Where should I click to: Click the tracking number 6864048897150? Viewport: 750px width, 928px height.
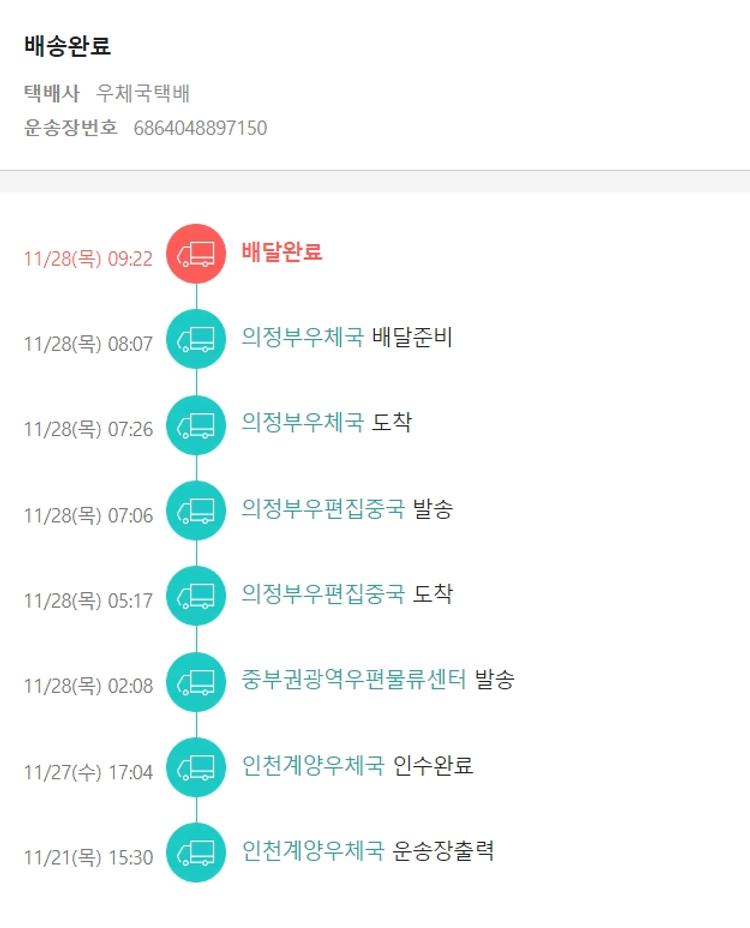(200, 128)
